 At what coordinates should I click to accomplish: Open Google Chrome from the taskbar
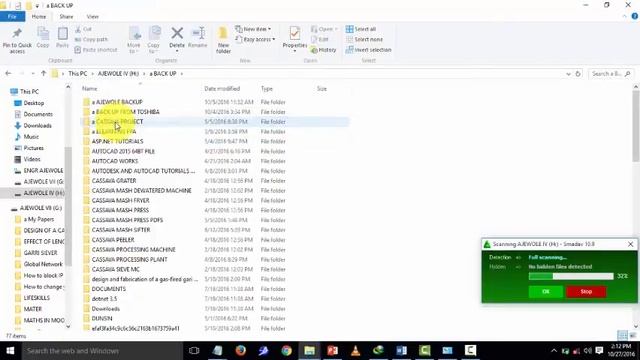click(x=287, y=351)
